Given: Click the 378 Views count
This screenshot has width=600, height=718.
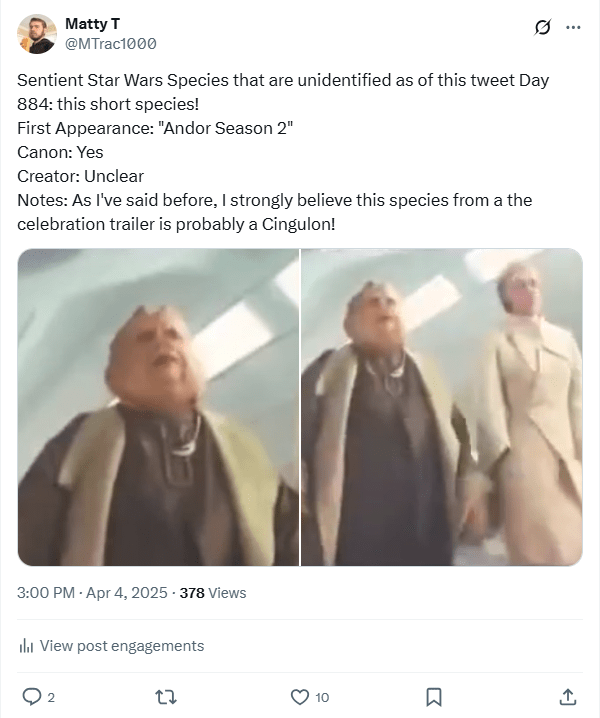Looking at the screenshot, I should (212, 593).
